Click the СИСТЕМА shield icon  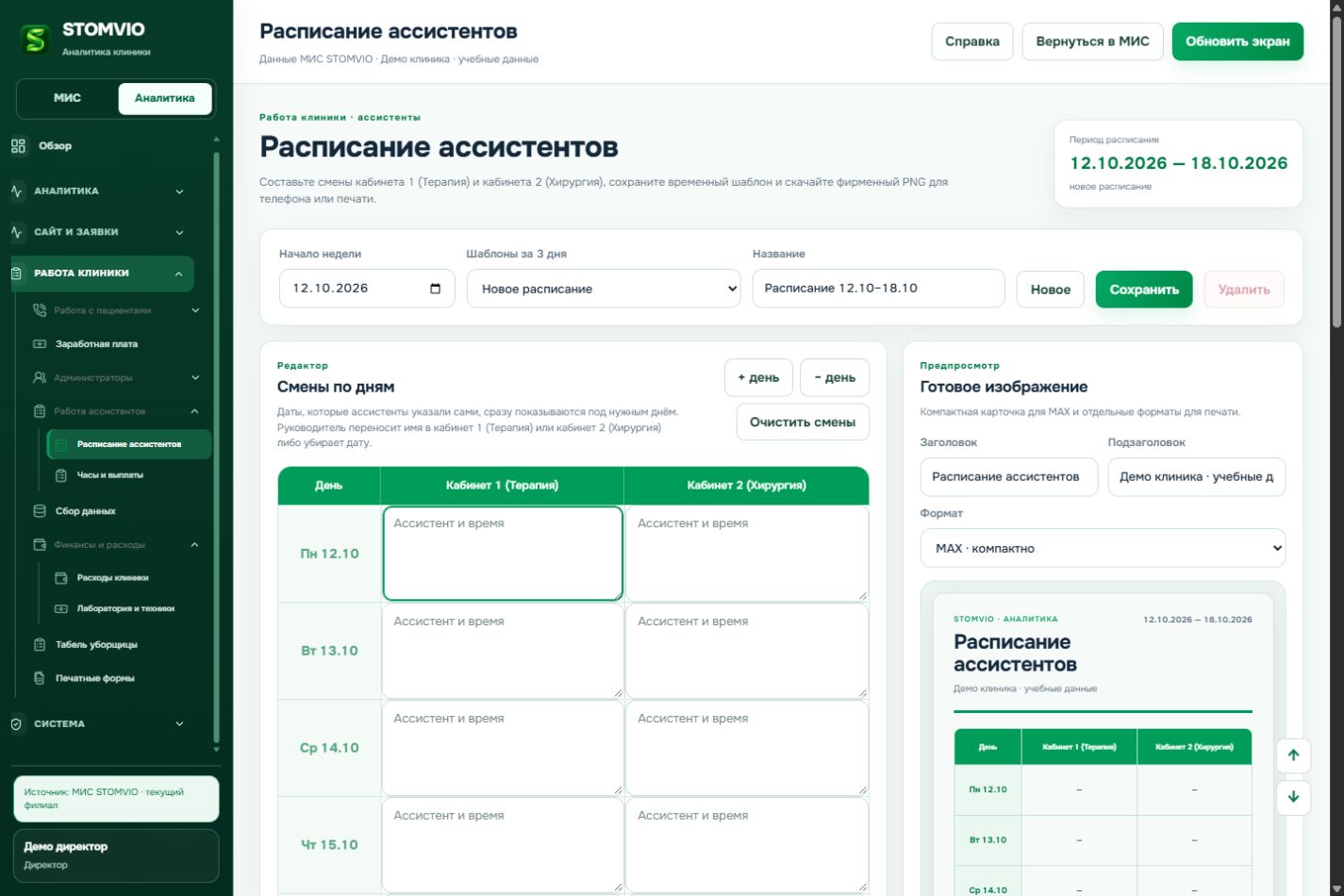[16, 724]
